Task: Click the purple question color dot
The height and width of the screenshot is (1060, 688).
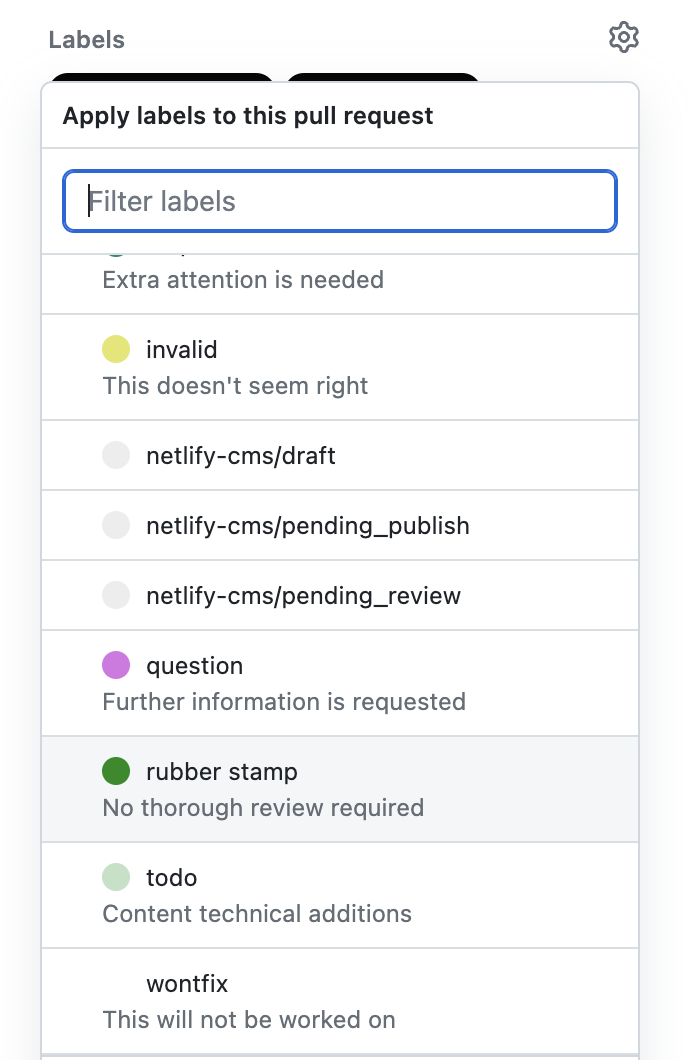Action: [x=116, y=666]
